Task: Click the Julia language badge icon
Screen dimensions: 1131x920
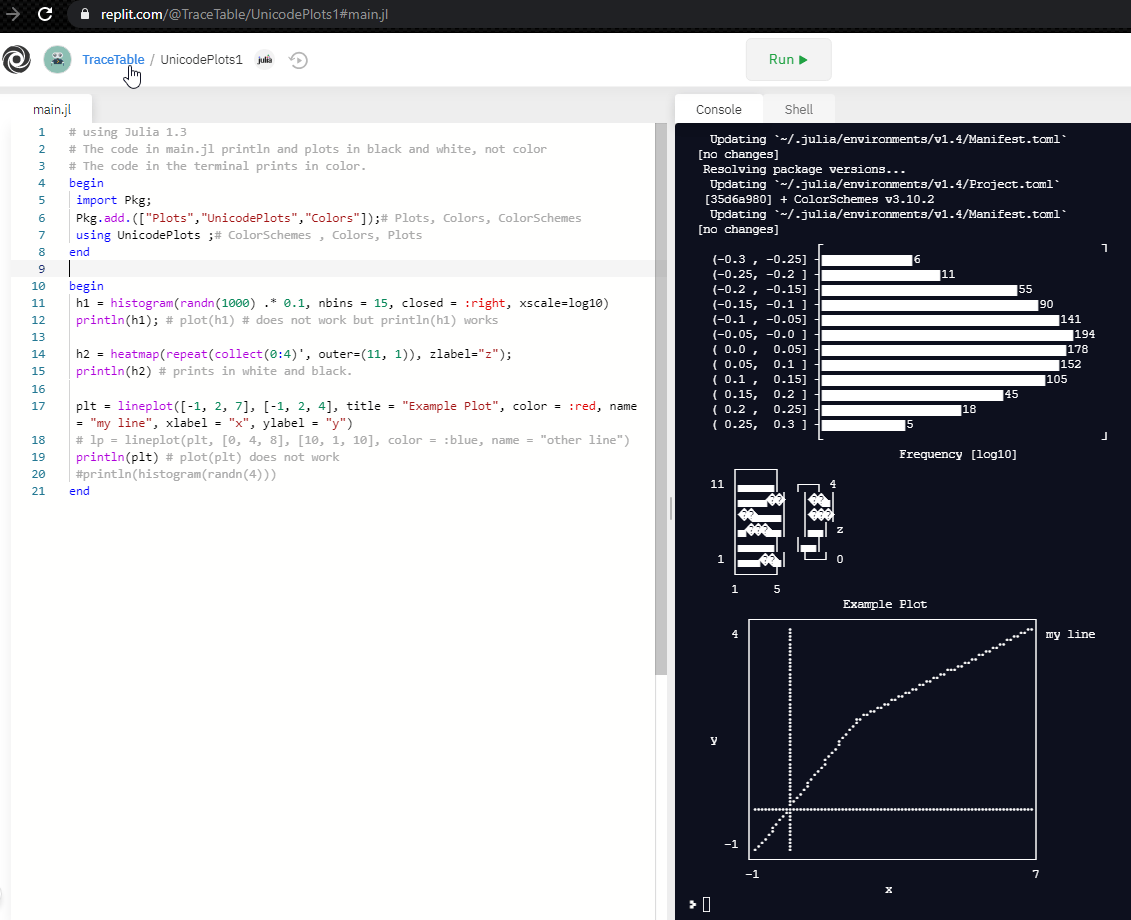Action: coord(265,60)
